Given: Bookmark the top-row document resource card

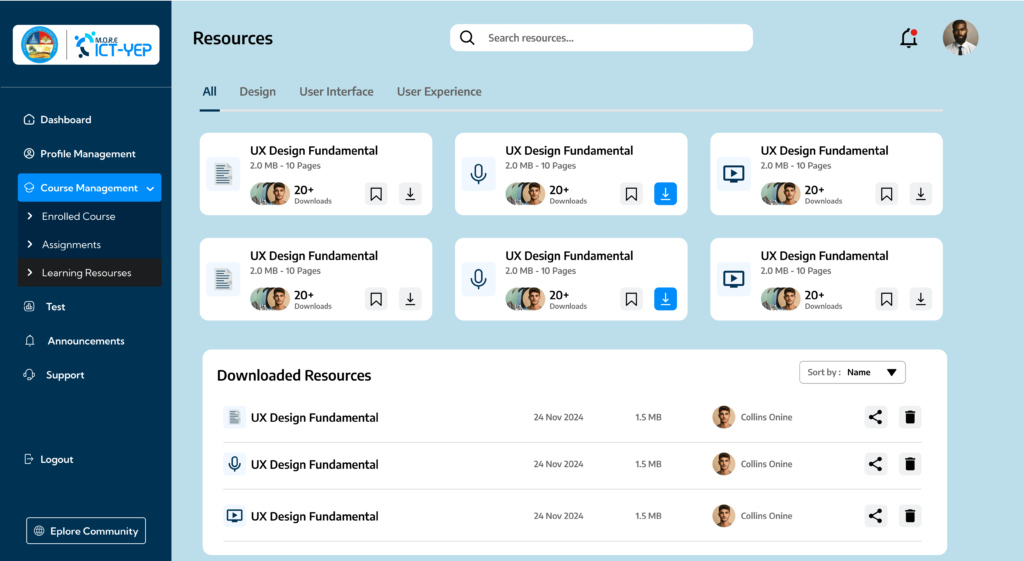Looking at the screenshot, I should point(376,194).
